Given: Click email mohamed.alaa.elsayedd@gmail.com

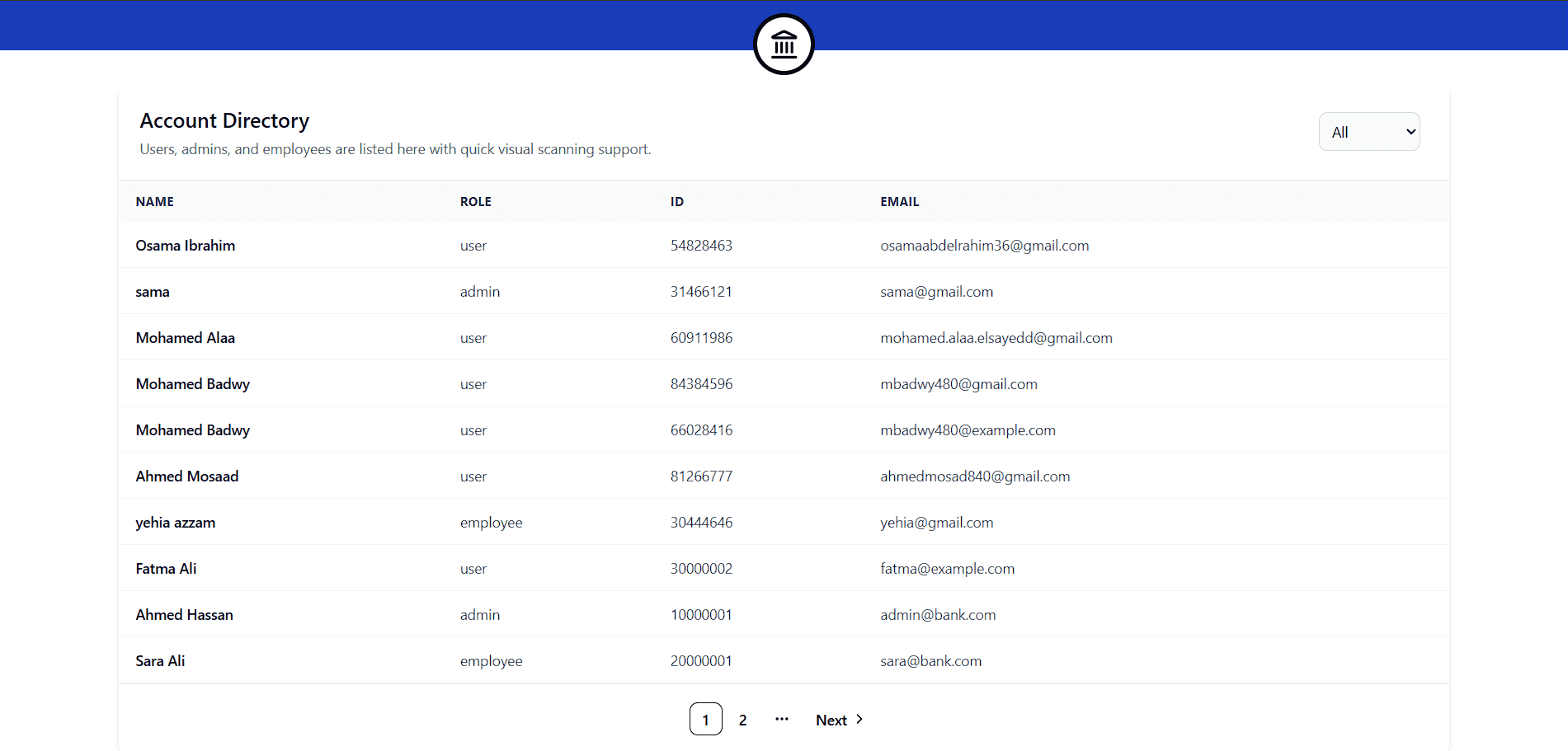Looking at the screenshot, I should tap(996, 338).
